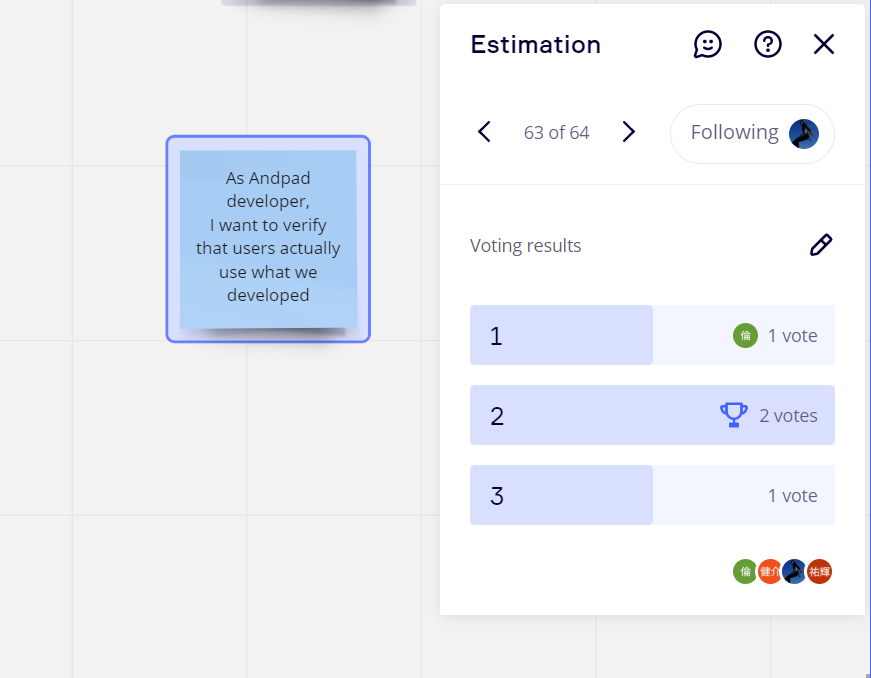The height and width of the screenshot is (678, 871).
Task: Click the trophy icon on the 2 votes row
Action: point(734,415)
